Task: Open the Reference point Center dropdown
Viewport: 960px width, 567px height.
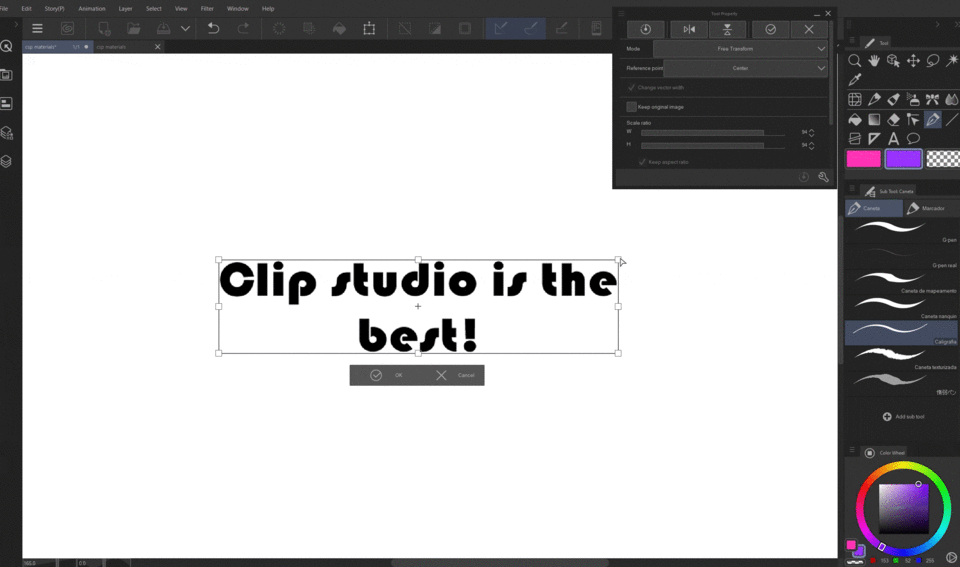Action: pyautogui.click(x=745, y=68)
